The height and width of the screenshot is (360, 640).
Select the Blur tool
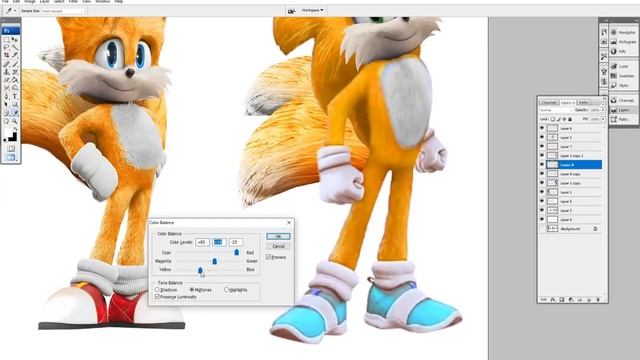click(7, 87)
